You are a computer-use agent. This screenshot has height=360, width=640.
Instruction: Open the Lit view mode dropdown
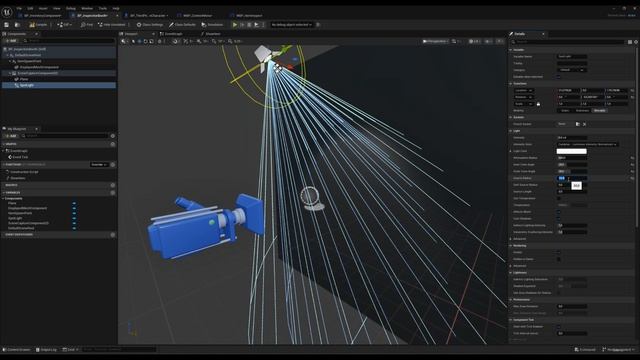[474, 41]
